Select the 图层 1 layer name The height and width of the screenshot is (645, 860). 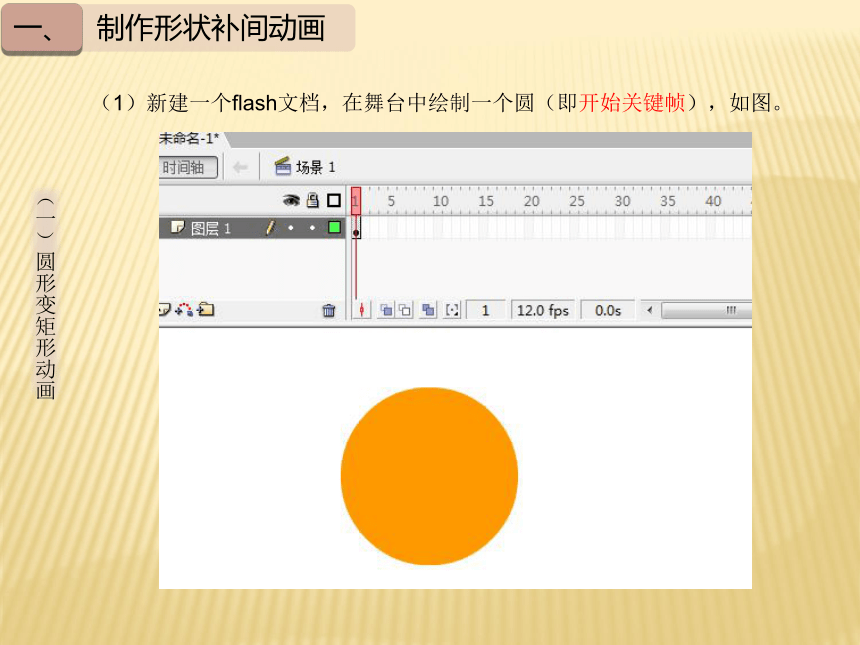point(211,228)
